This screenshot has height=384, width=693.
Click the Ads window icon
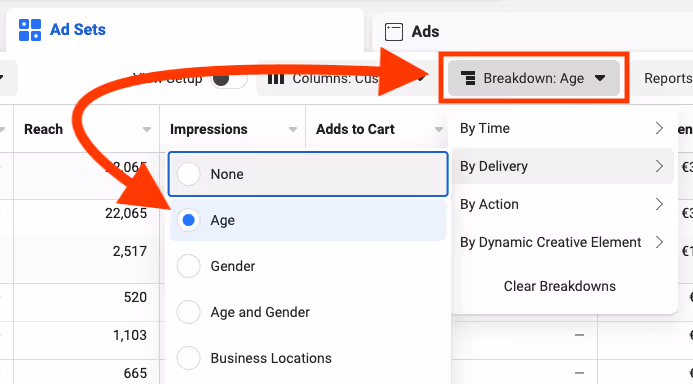pyautogui.click(x=394, y=32)
